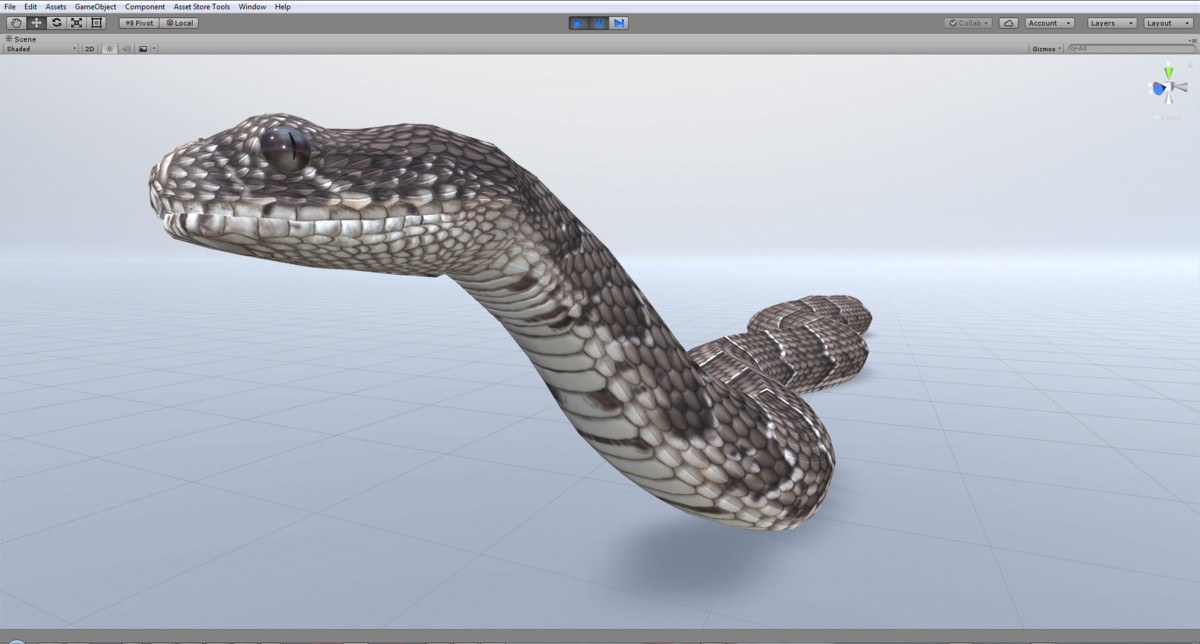Image resolution: width=1200 pixels, height=644 pixels.
Task: Open the GameObject menu
Action: 94,6
